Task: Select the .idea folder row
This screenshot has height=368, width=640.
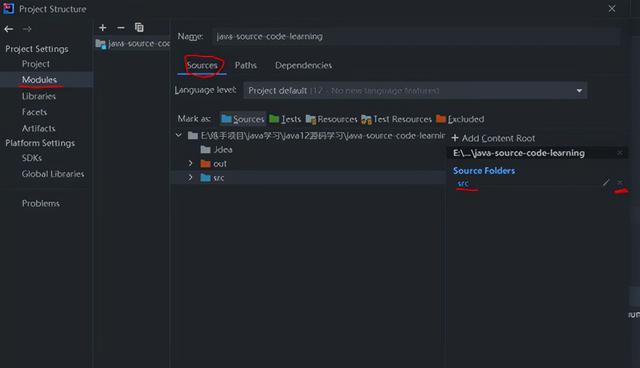Action: [308, 149]
